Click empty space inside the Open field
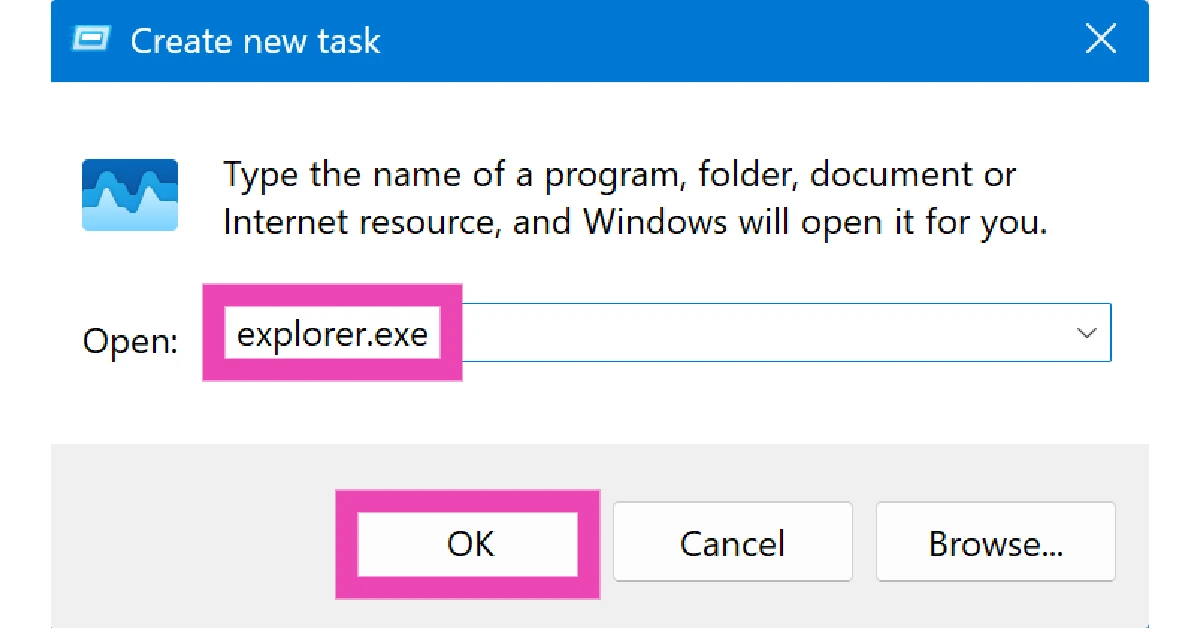 click(x=760, y=333)
